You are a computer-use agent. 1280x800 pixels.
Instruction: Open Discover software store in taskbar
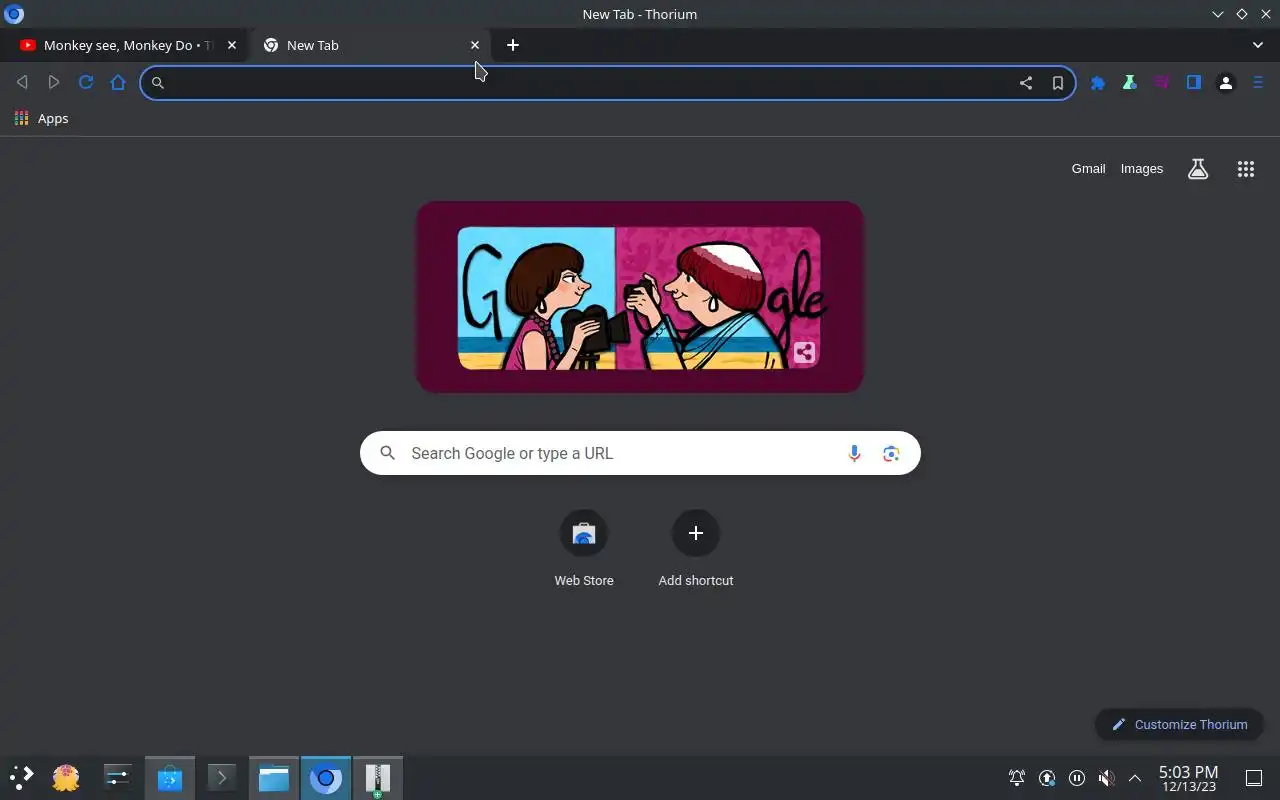170,778
